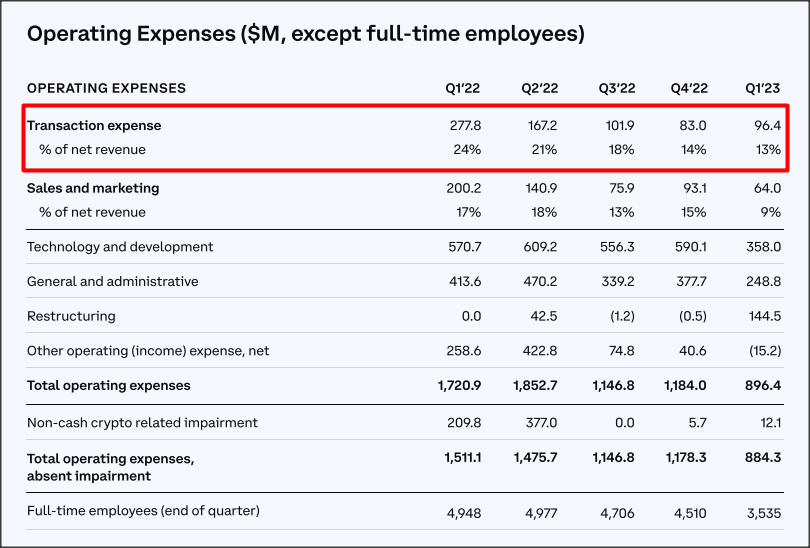Click Other operating (income) expense, net

(x=148, y=351)
